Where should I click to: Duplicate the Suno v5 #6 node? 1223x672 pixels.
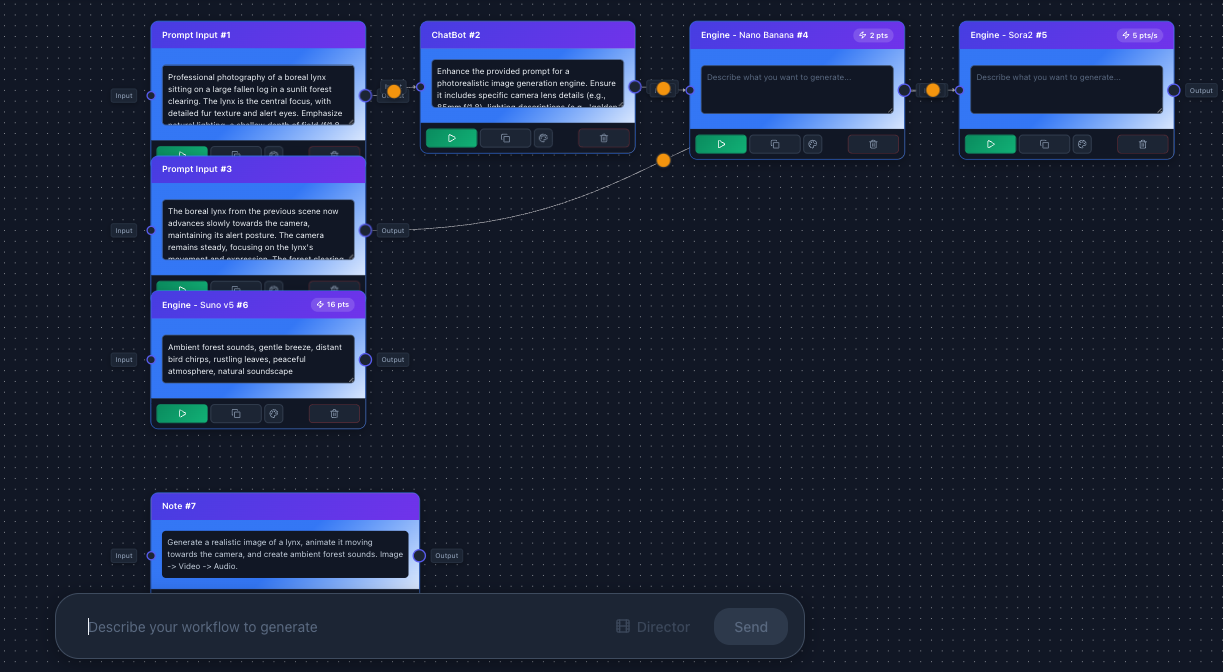[x=236, y=413]
